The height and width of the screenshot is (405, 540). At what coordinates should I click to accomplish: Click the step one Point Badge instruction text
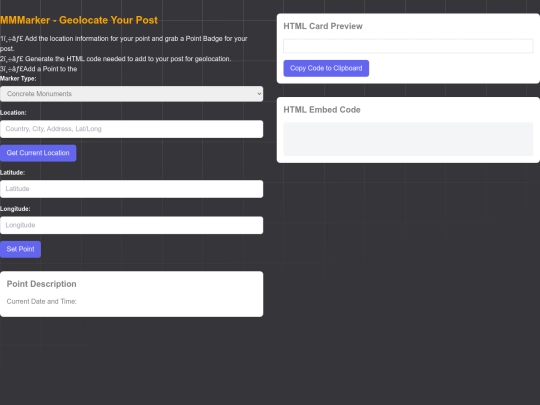coord(124,43)
